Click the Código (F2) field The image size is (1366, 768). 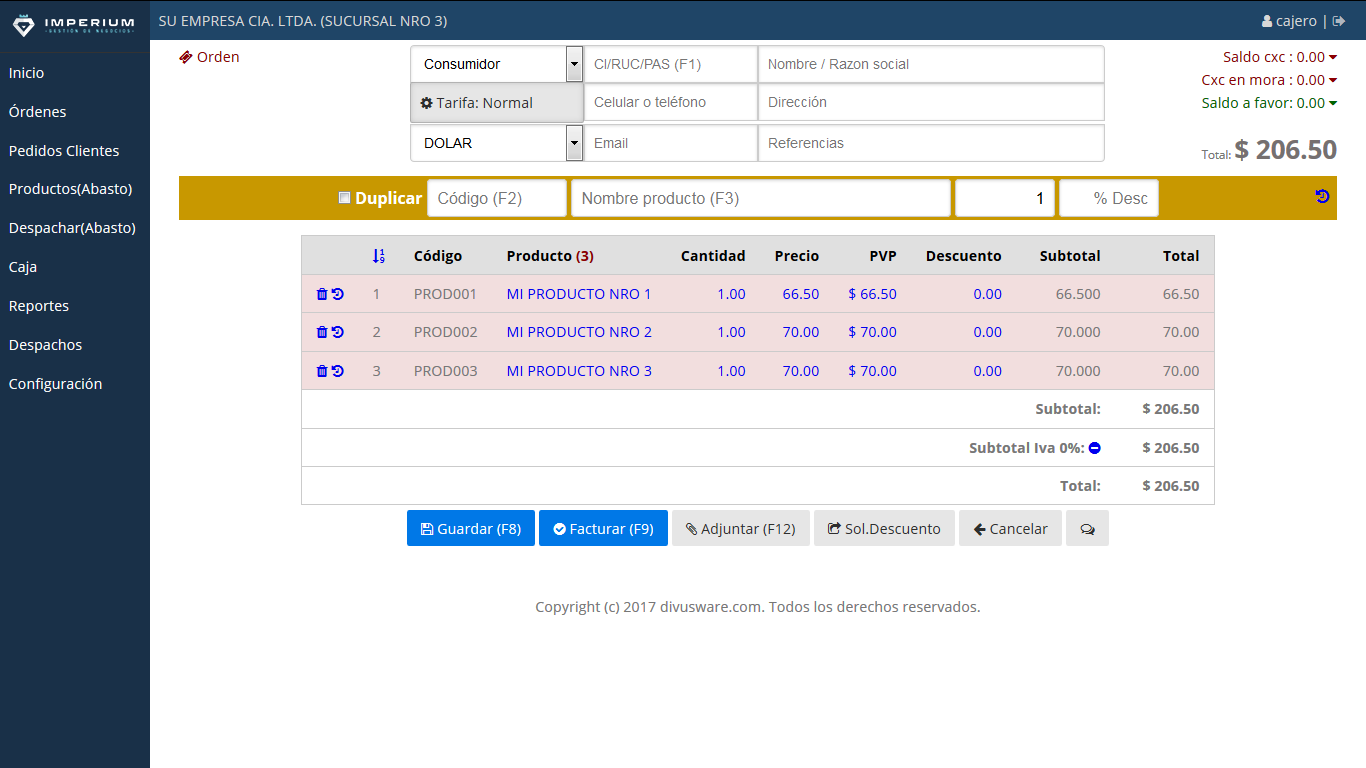click(x=497, y=198)
